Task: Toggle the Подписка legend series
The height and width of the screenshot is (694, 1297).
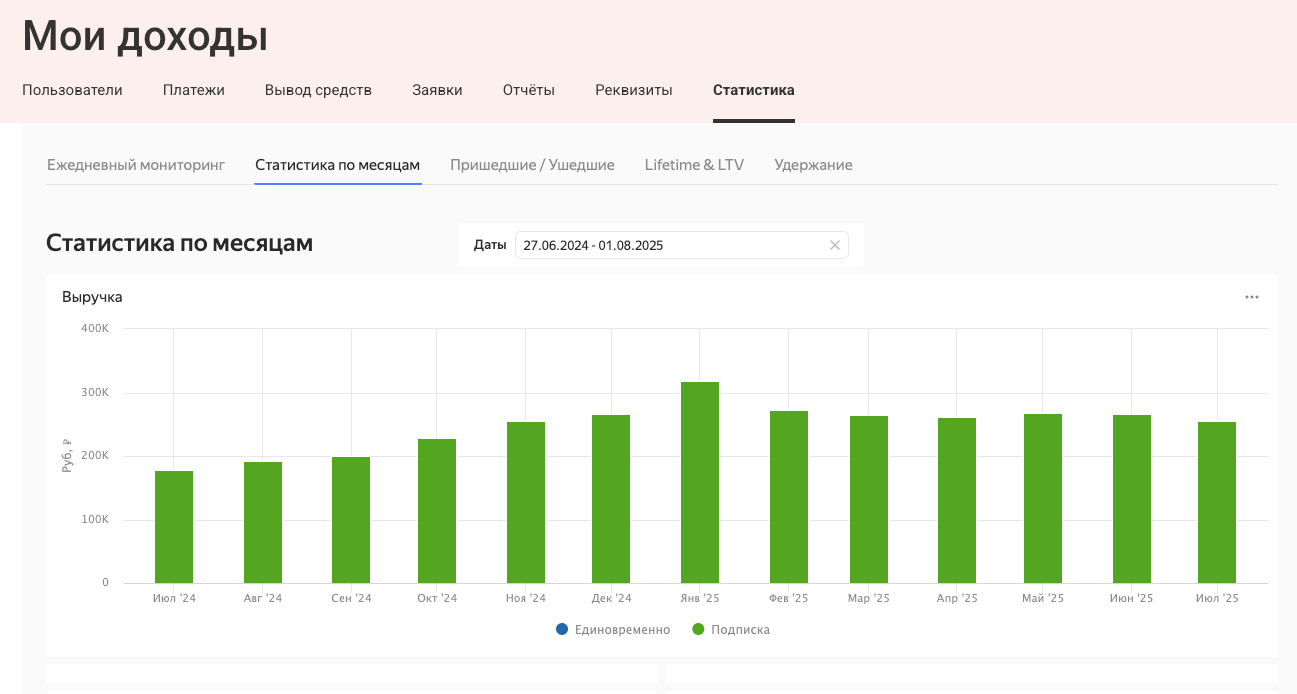Action: point(731,630)
